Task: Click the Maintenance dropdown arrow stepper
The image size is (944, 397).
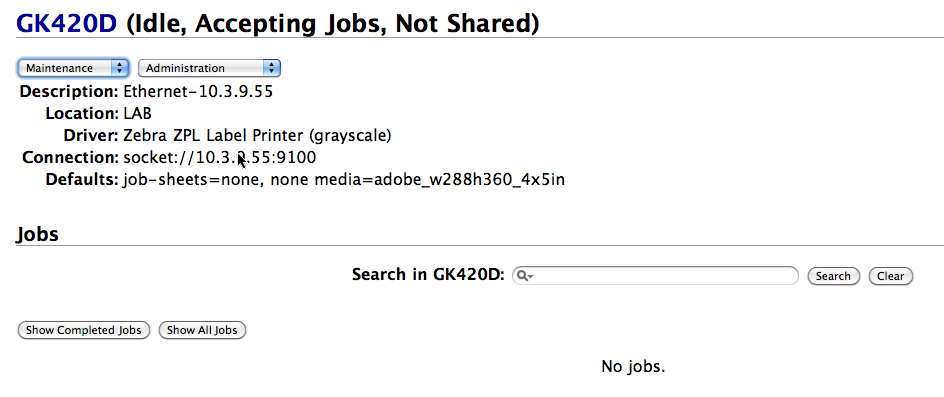Action: tap(120, 68)
